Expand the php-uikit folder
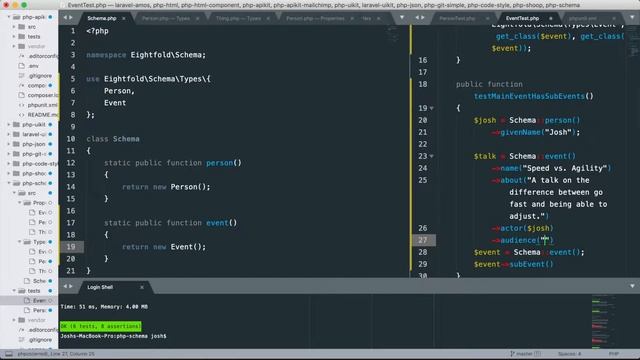 (9, 124)
